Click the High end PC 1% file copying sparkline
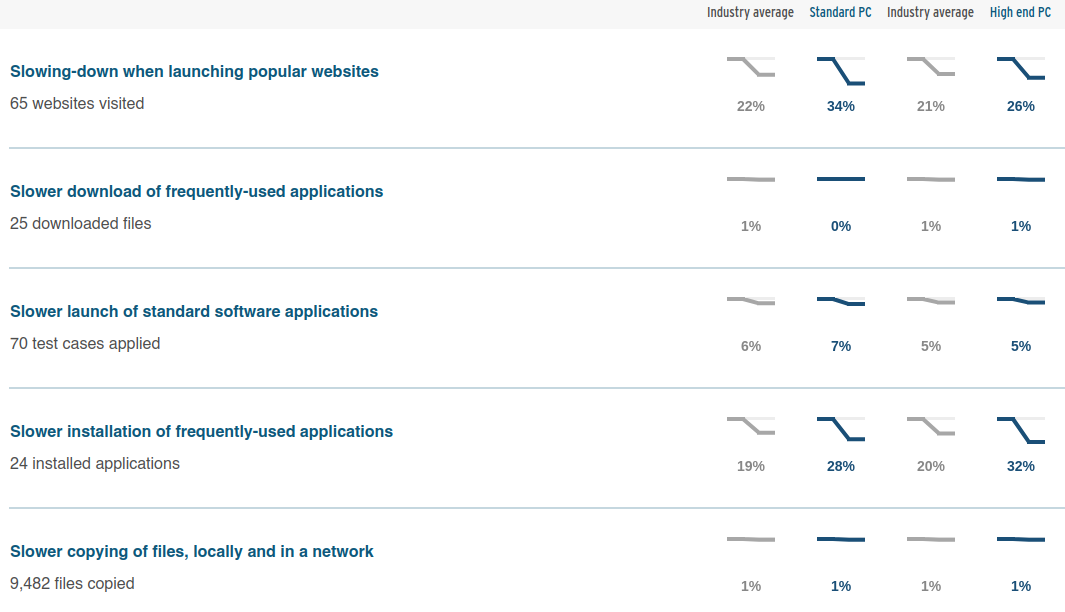The image size is (1065, 612). tap(1021, 539)
